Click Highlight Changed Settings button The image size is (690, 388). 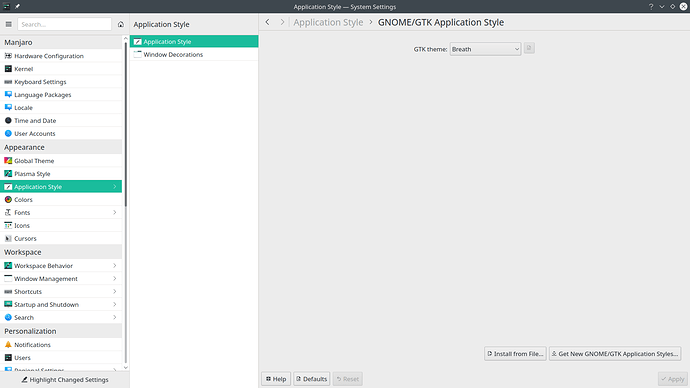65,380
